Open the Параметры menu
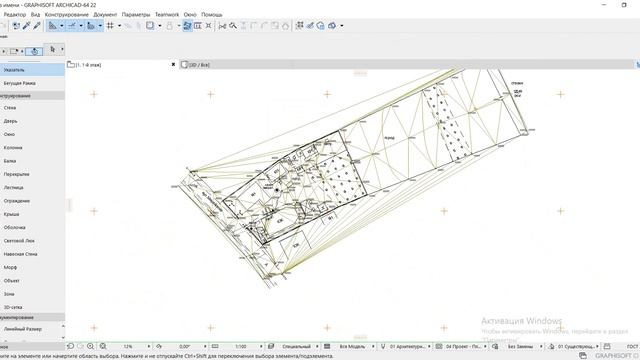The width and height of the screenshot is (640, 360). [x=136, y=15]
